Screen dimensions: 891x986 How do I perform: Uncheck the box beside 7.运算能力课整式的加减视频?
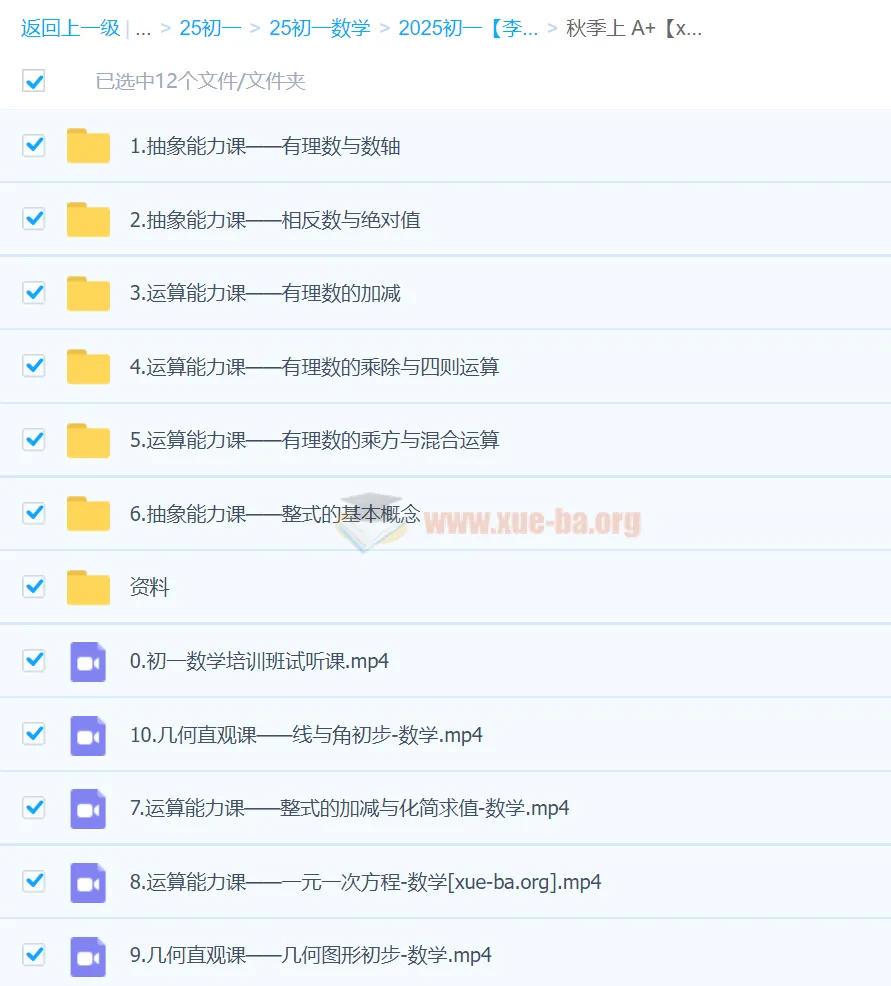click(x=33, y=808)
